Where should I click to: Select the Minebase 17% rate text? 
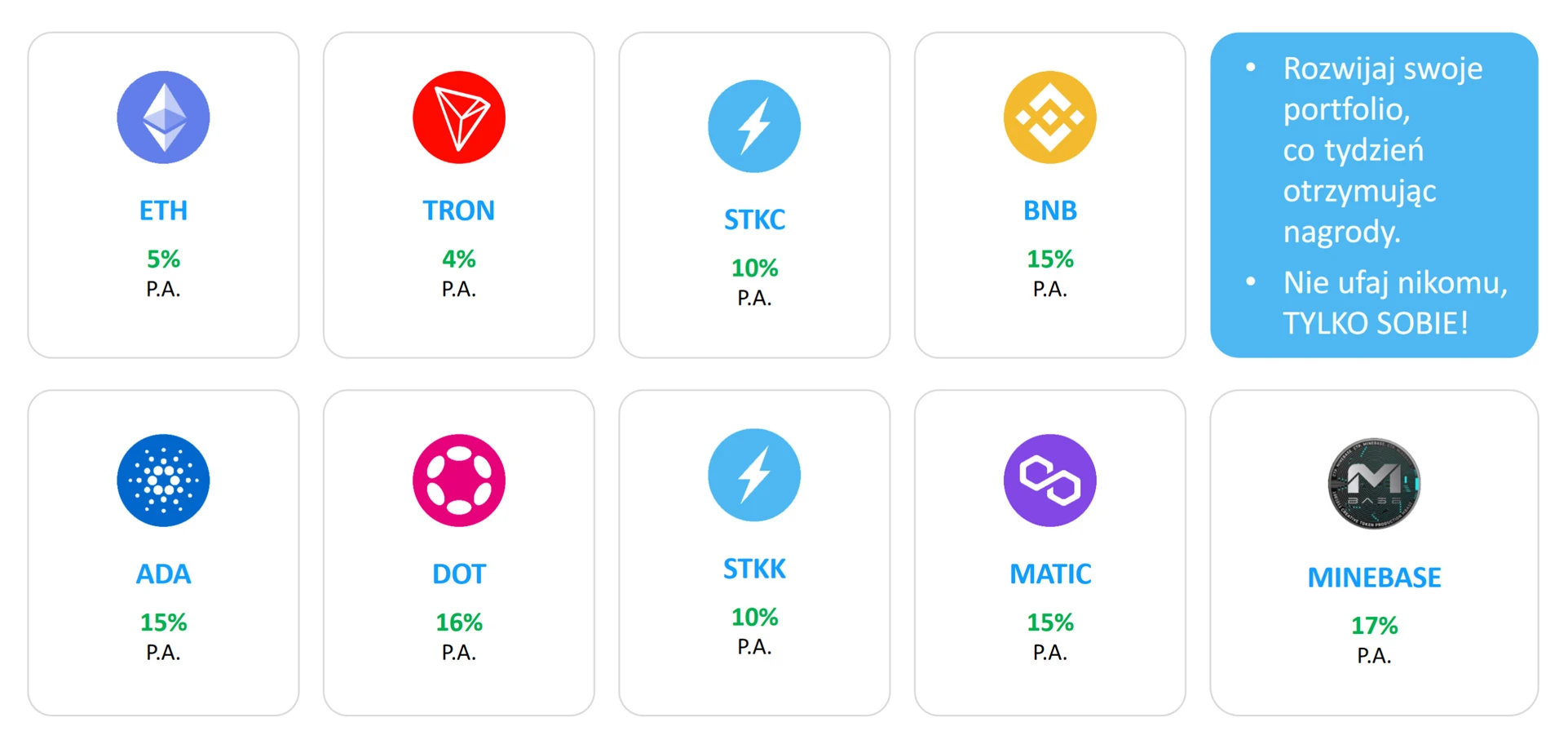click(x=1375, y=626)
